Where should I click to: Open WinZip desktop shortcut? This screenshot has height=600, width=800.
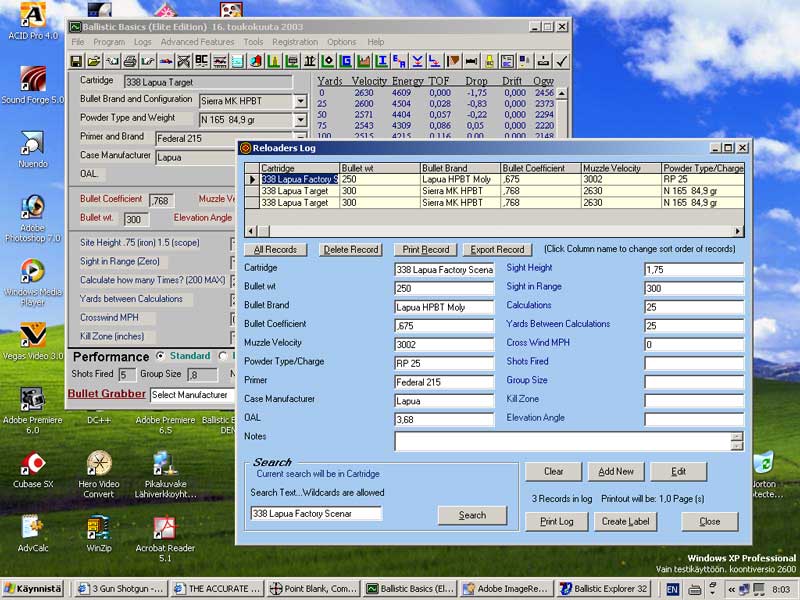[x=98, y=534]
